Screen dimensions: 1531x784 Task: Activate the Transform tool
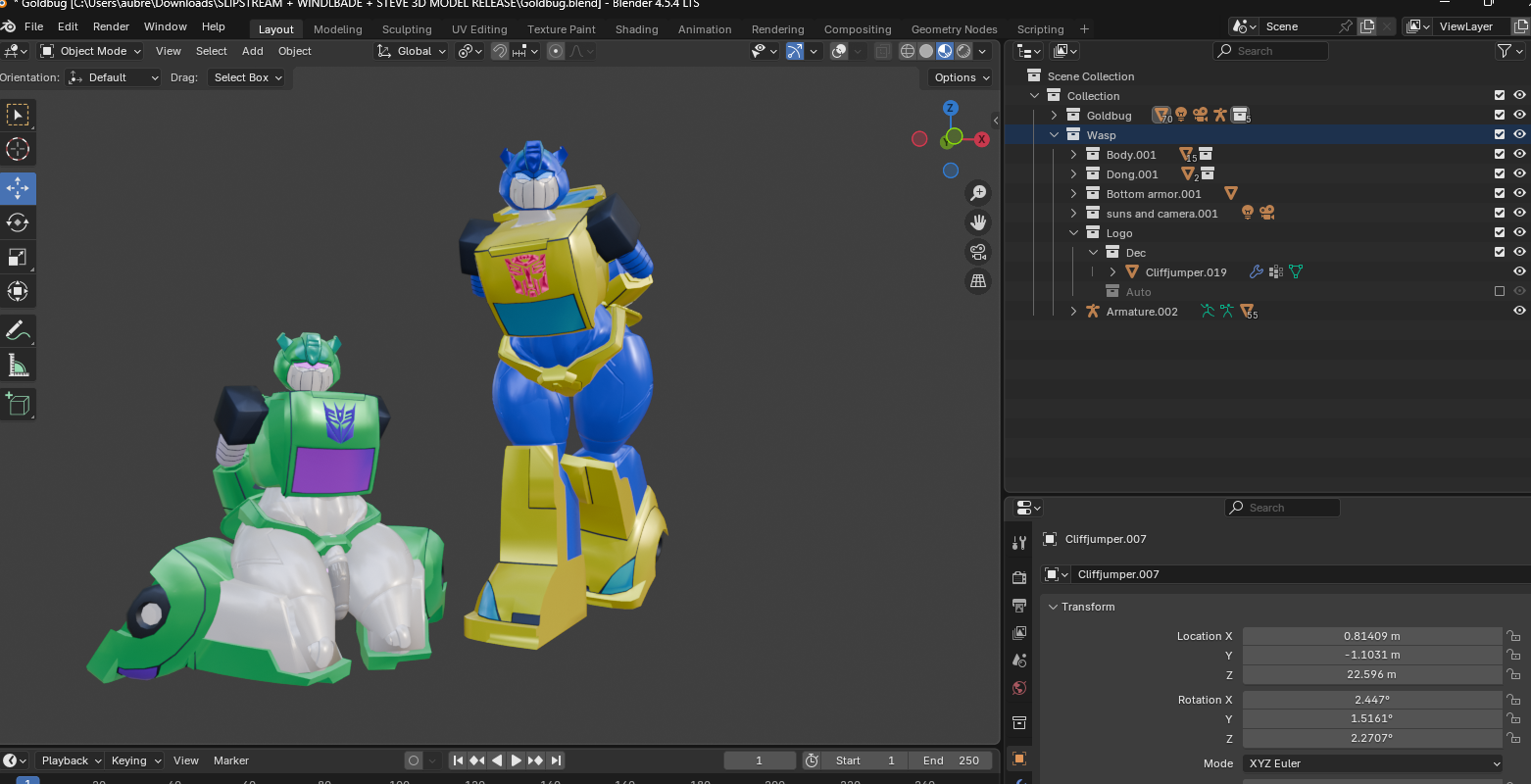pyautogui.click(x=18, y=291)
